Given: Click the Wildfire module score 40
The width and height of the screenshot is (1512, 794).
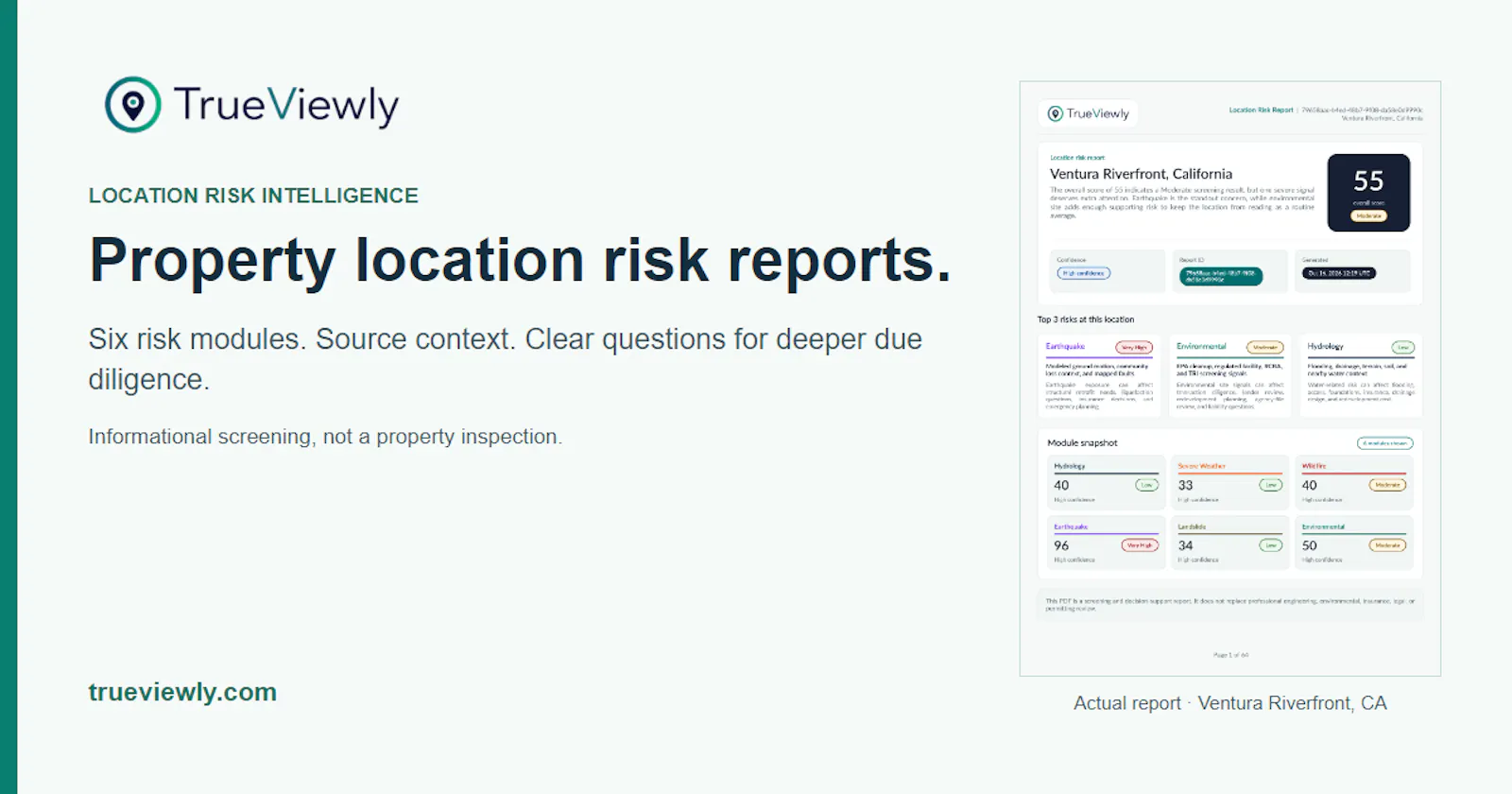Looking at the screenshot, I should point(1309,485).
